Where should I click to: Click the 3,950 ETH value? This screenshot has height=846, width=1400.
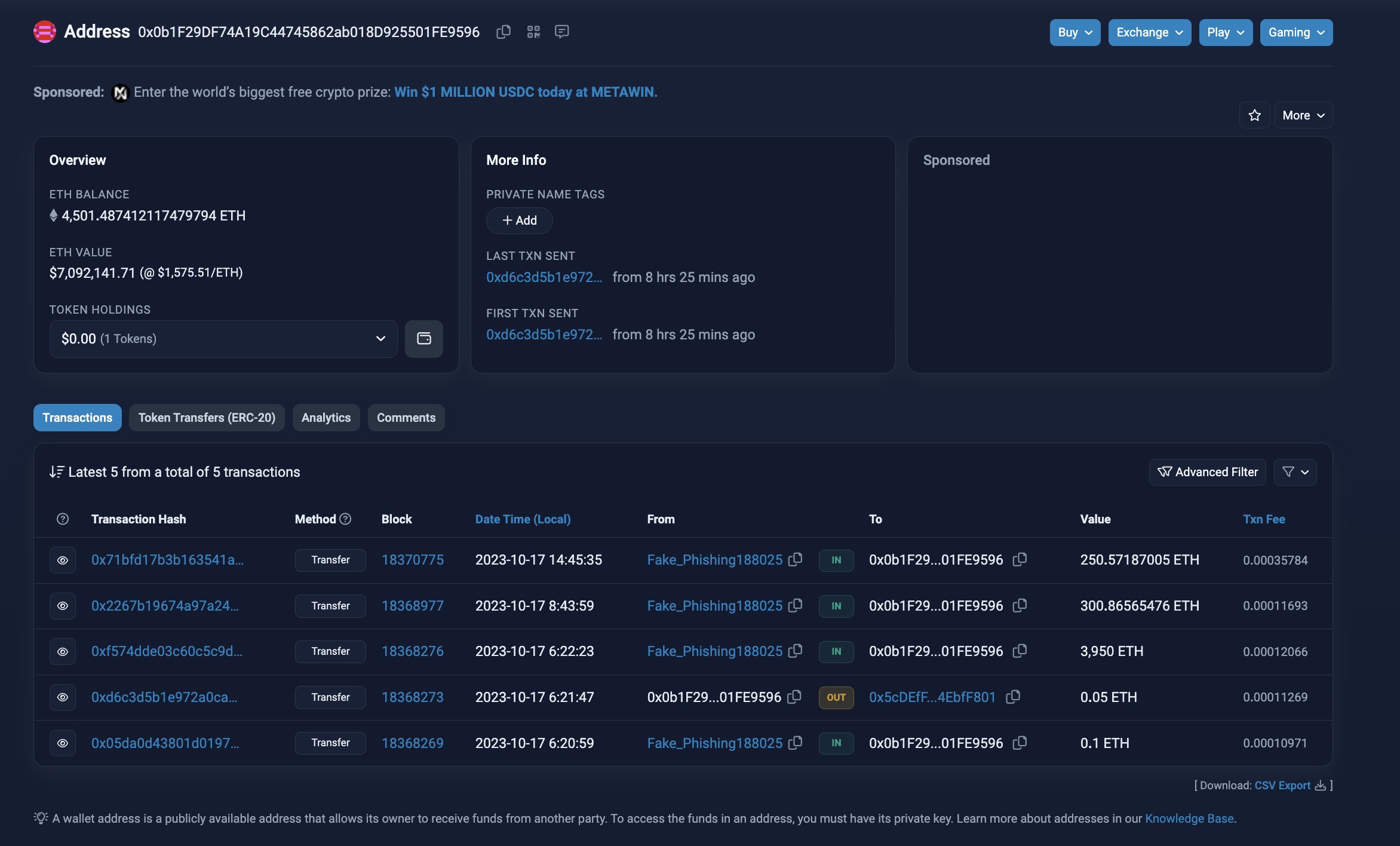pyautogui.click(x=1112, y=651)
